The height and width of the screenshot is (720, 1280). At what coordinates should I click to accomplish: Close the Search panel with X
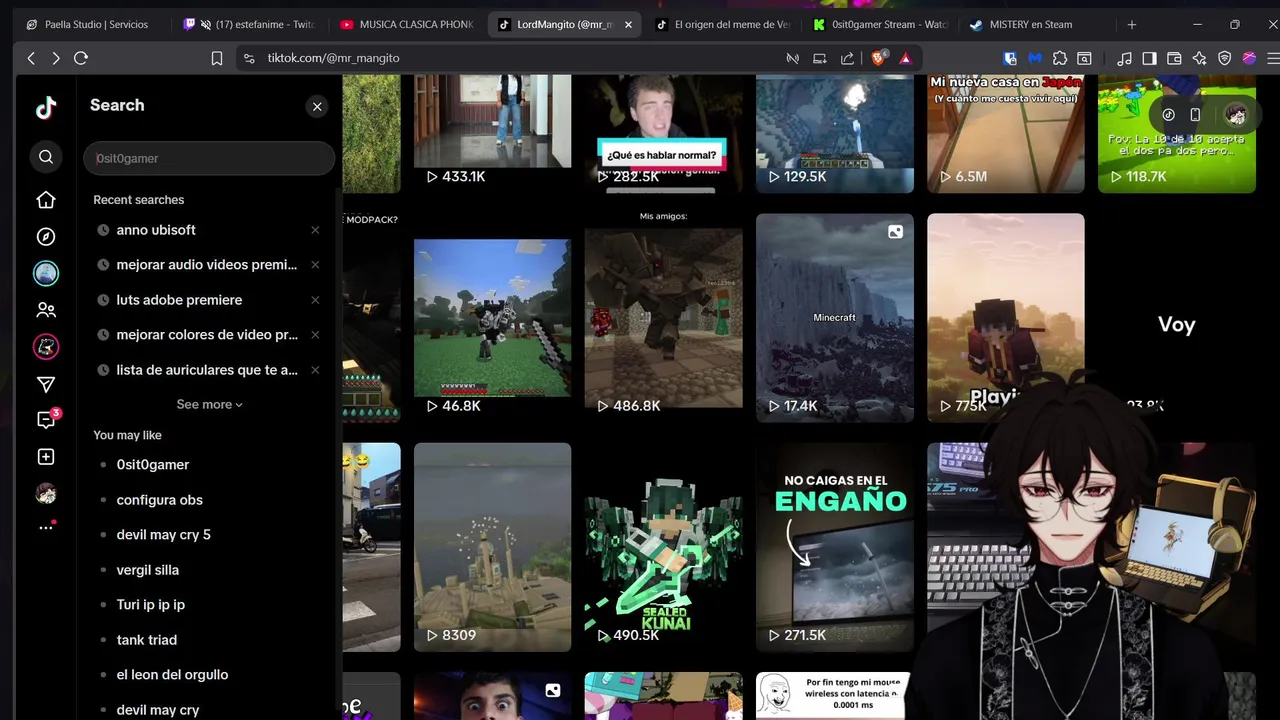pyautogui.click(x=317, y=106)
